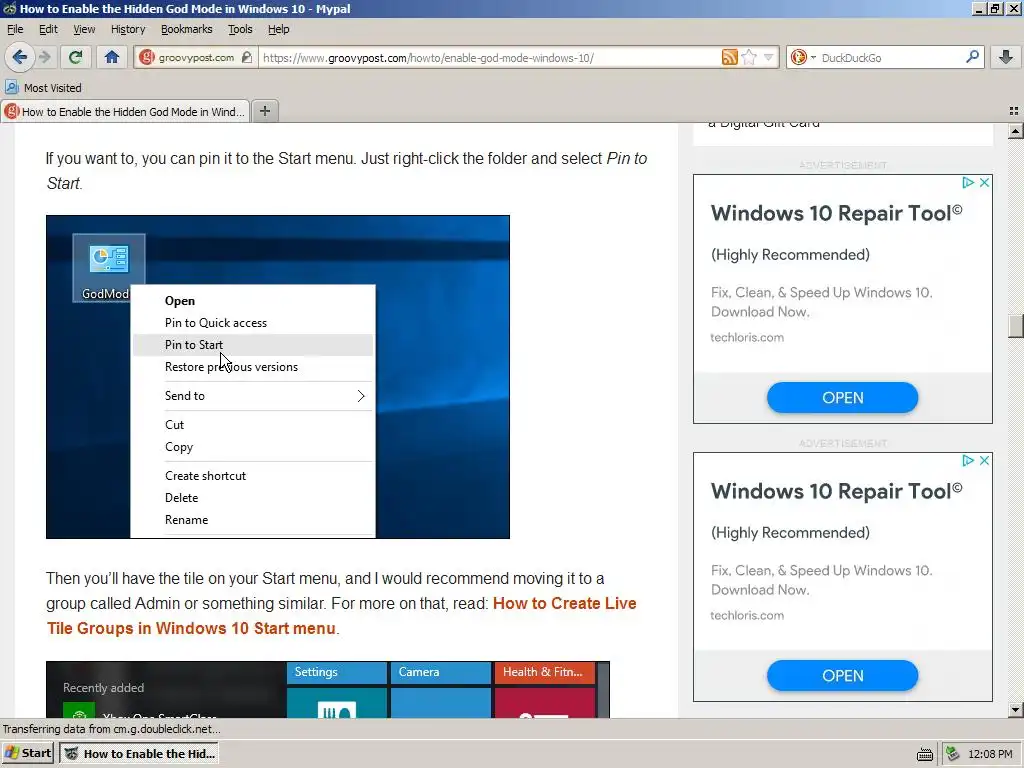Open the DuckDuckGo search engine dropdown

803,57
